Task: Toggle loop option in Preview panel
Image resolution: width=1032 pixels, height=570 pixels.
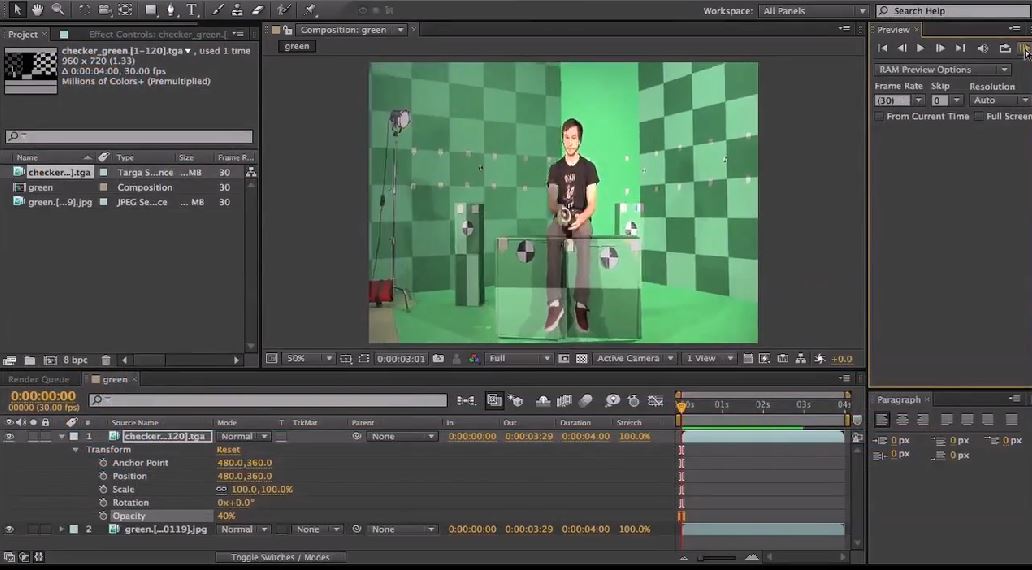Action: tap(1004, 48)
